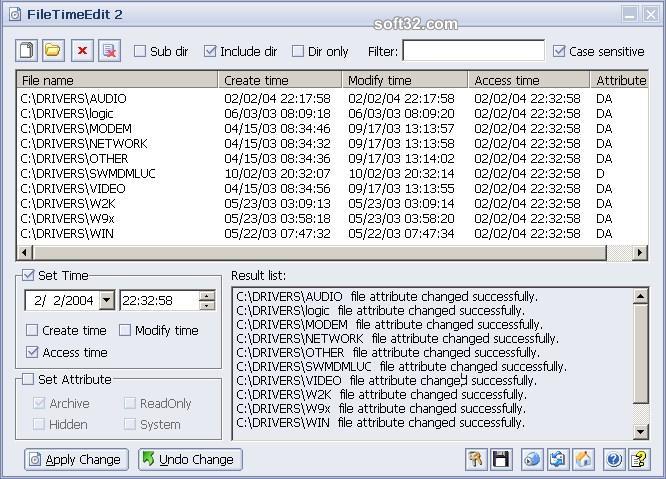Tick the Dir only checkbox

[x=298, y=51]
